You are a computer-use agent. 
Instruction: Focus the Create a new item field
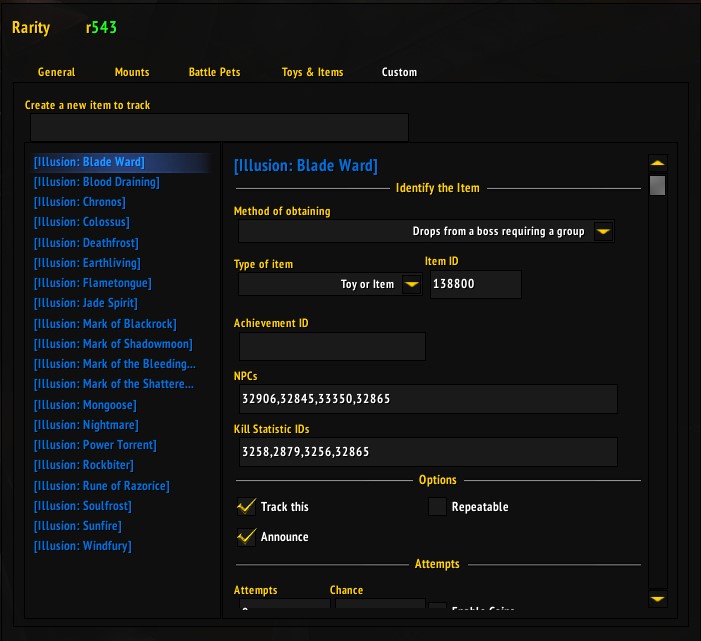pos(219,127)
